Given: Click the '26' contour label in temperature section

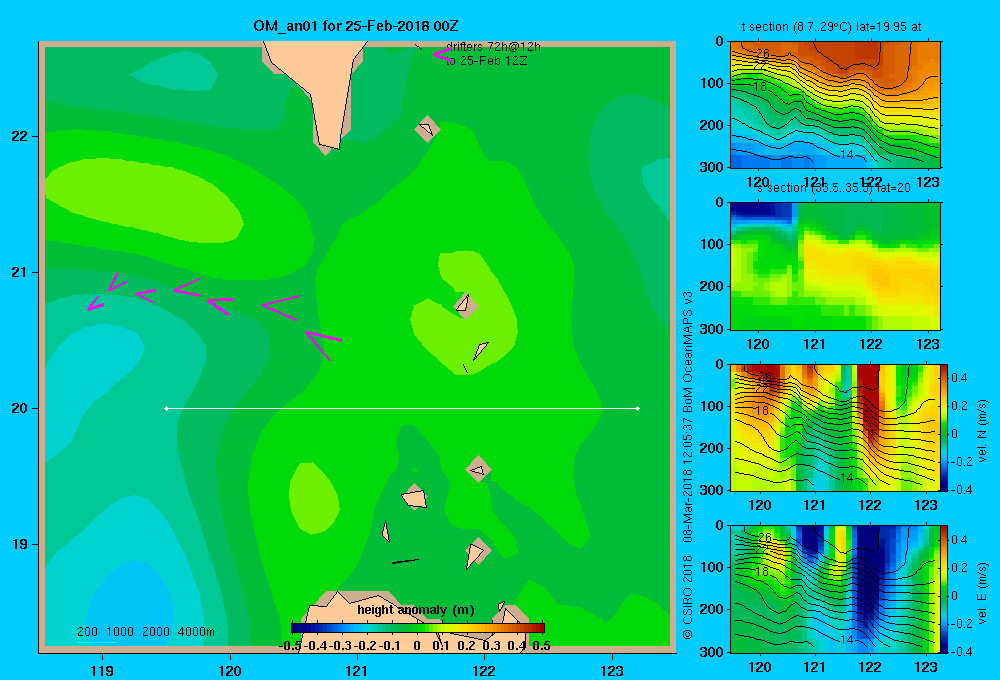Looking at the screenshot, I should point(762,54).
